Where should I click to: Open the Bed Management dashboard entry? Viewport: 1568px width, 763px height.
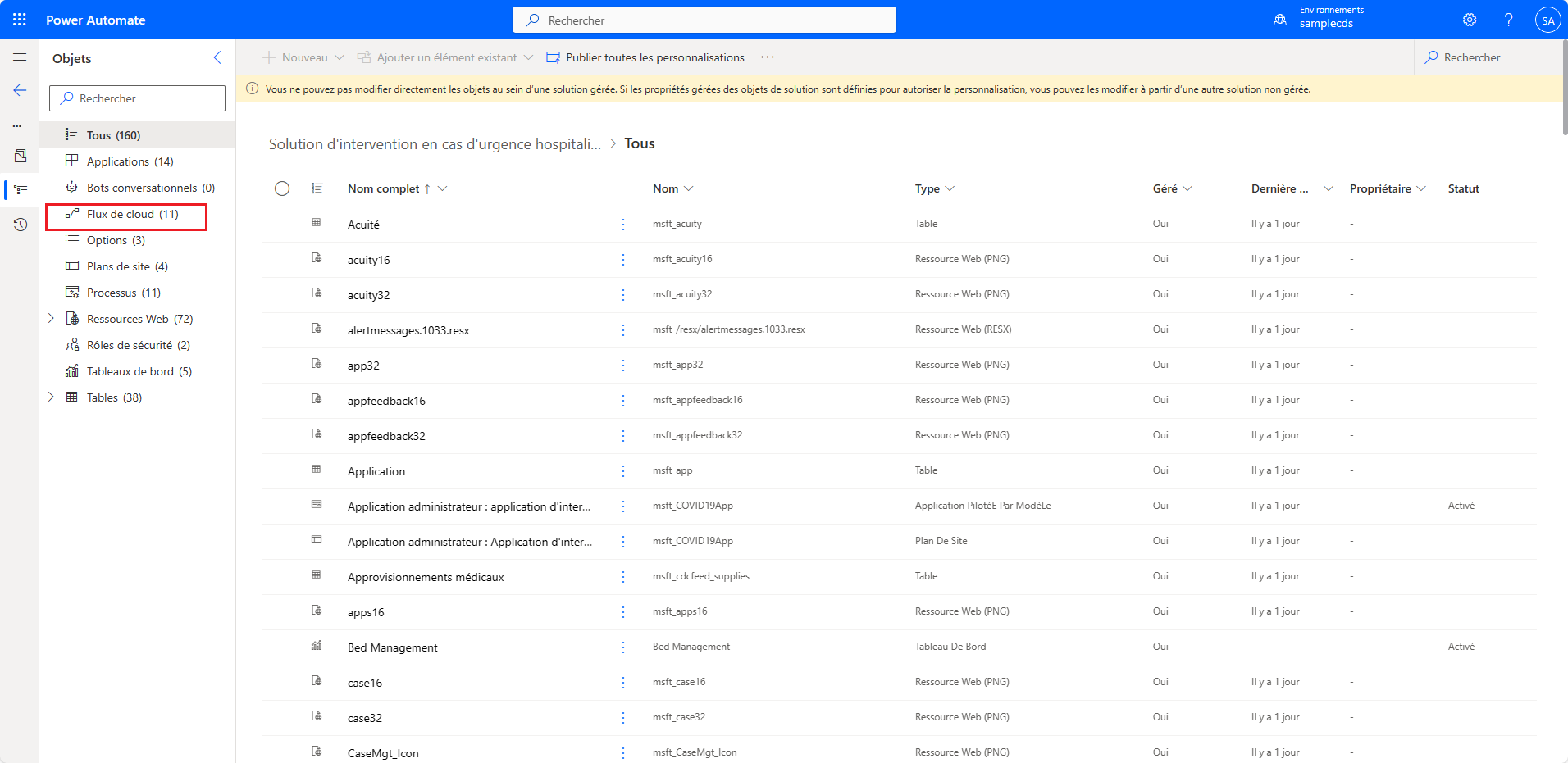pos(393,647)
